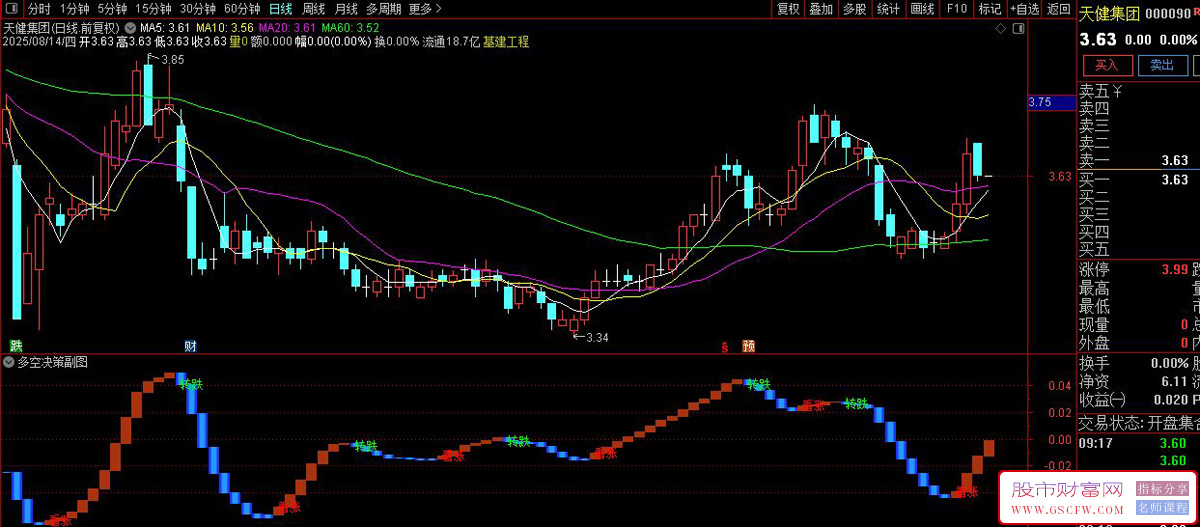Open indicator dropdown beside 天健集团(日线.前复权)
The width and height of the screenshot is (1200, 527).
coord(130,27)
